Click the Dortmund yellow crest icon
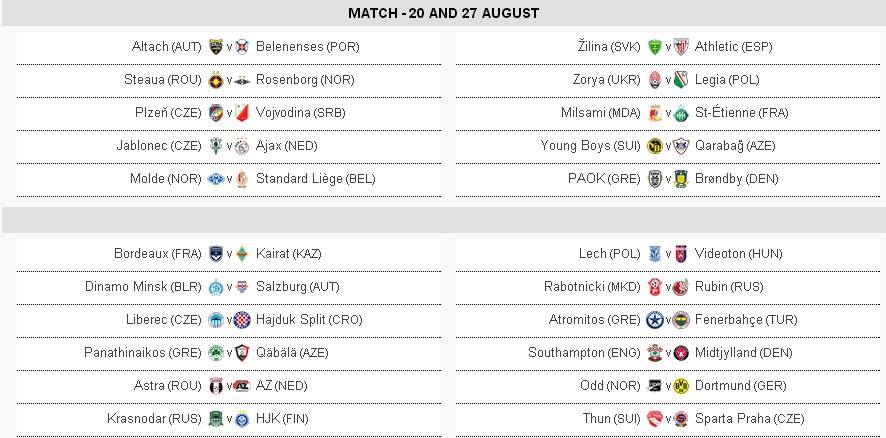 (x=682, y=386)
